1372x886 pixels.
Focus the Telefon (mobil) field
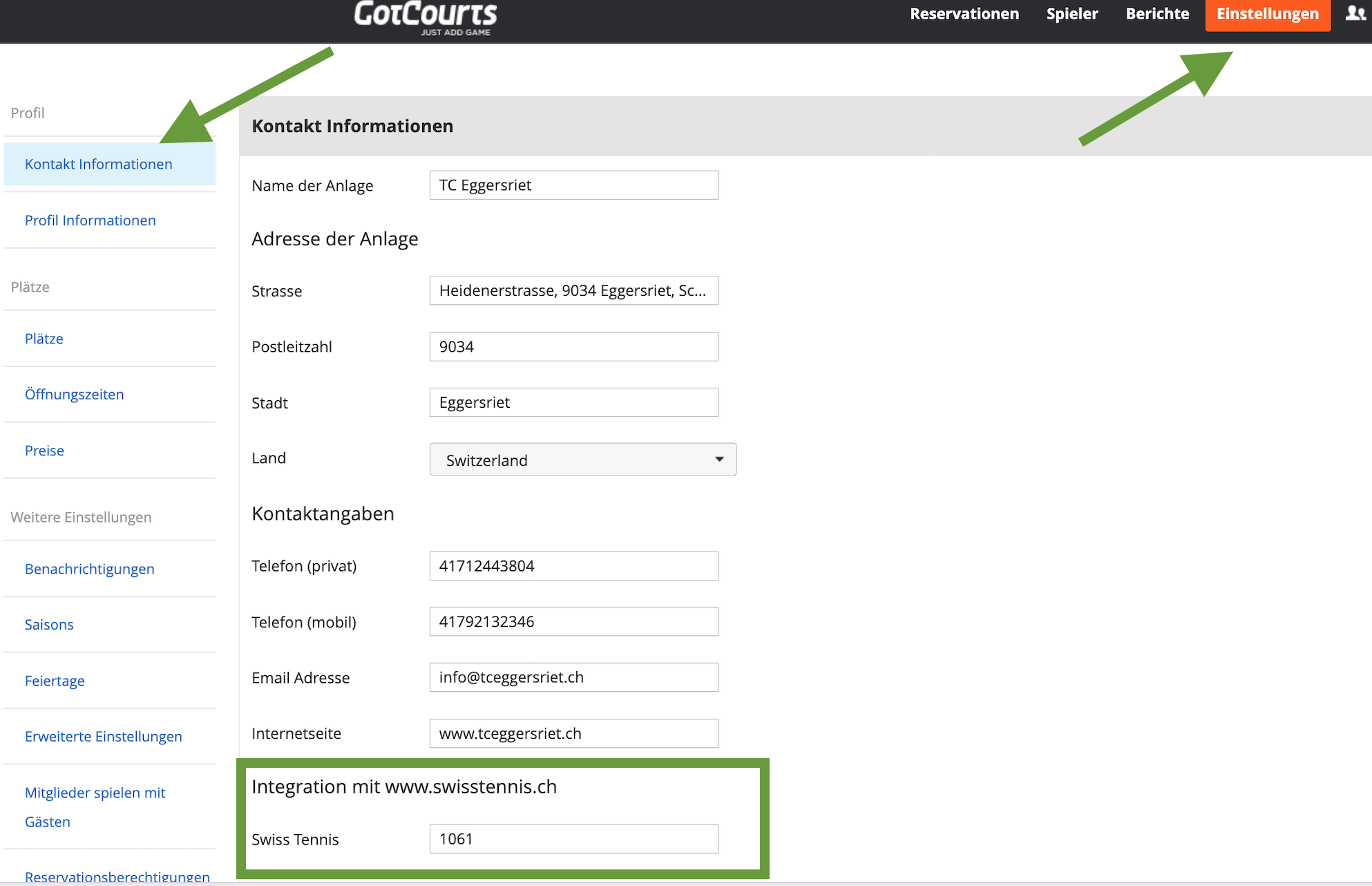coord(574,621)
